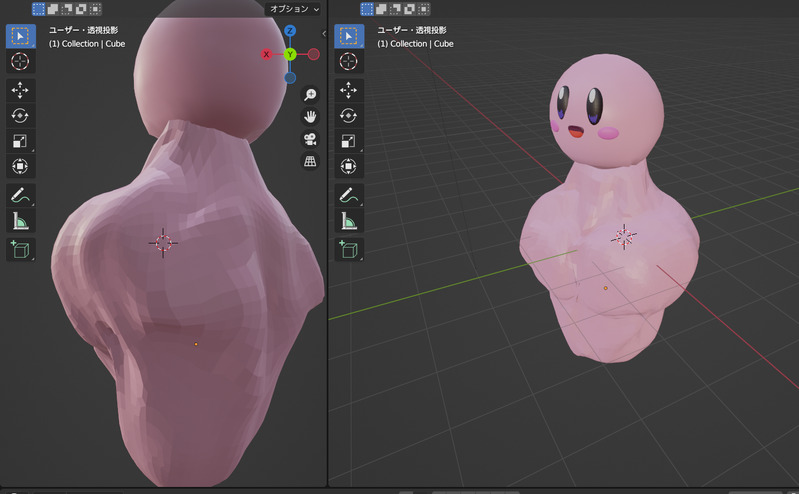Click the Kirby face head in right viewport

click(x=606, y=111)
